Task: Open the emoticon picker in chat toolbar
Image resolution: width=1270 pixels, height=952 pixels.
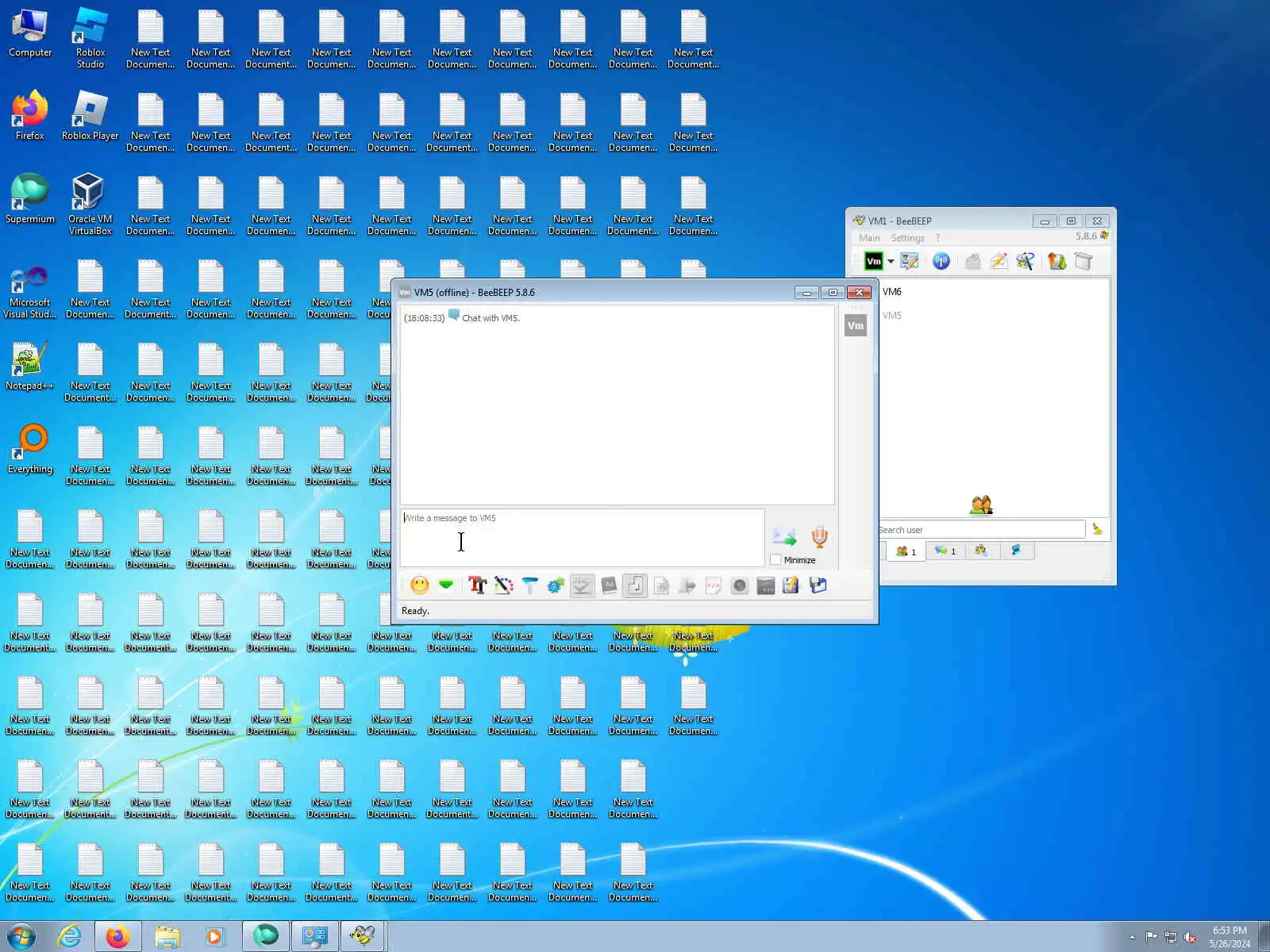Action: pos(420,585)
